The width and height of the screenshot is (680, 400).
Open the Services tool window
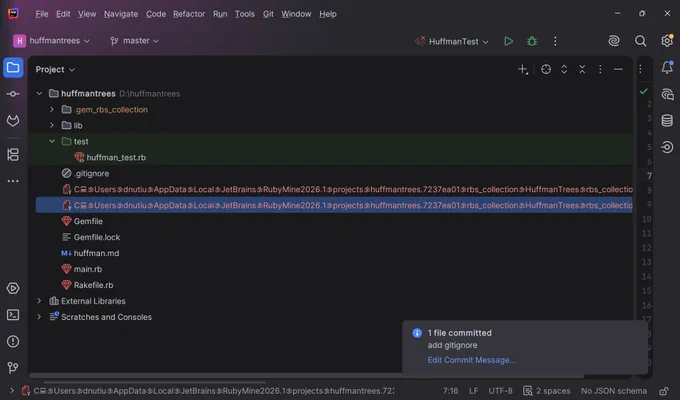(x=13, y=289)
